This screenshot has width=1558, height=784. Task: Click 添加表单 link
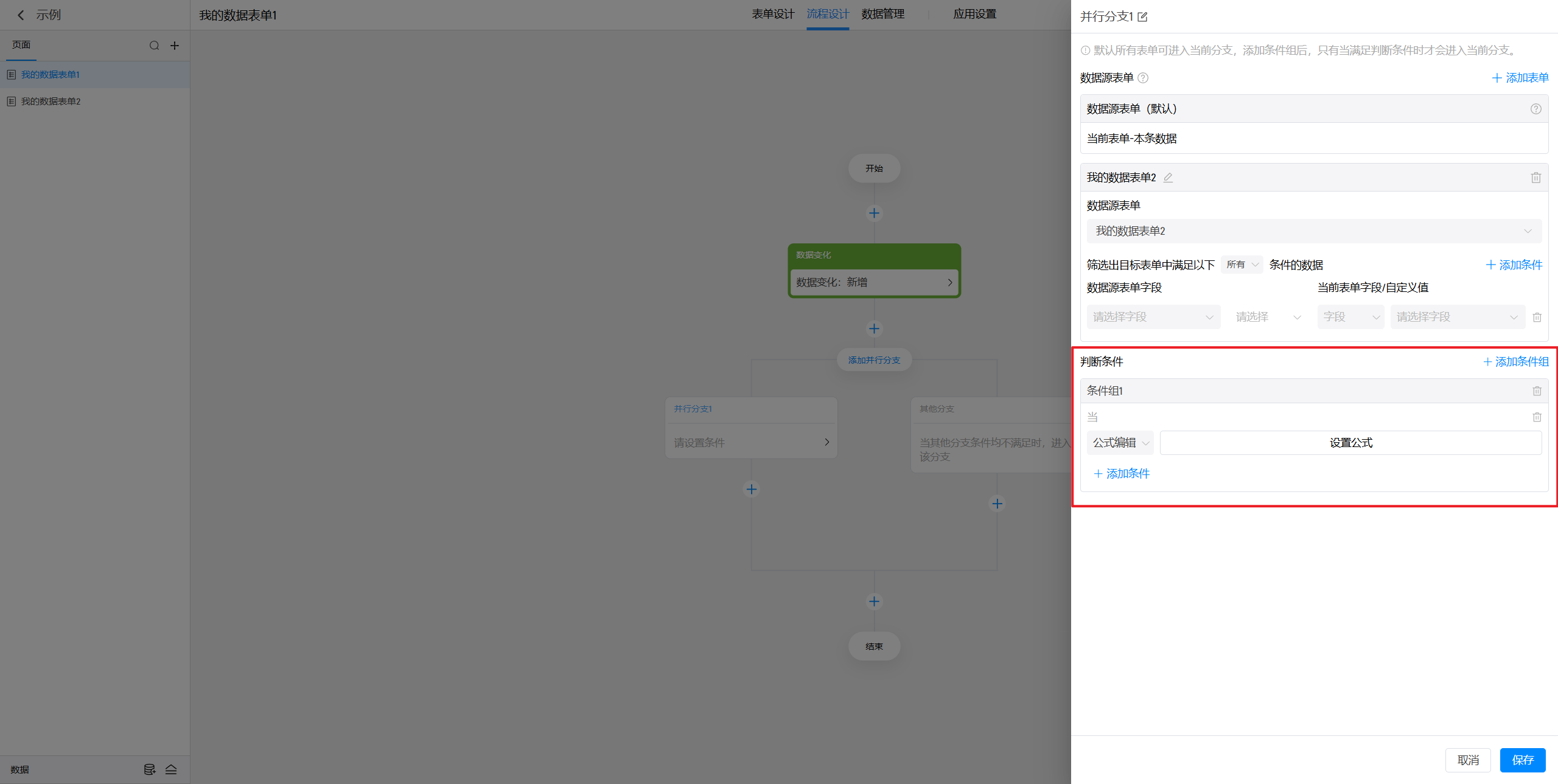[1520, 78]
